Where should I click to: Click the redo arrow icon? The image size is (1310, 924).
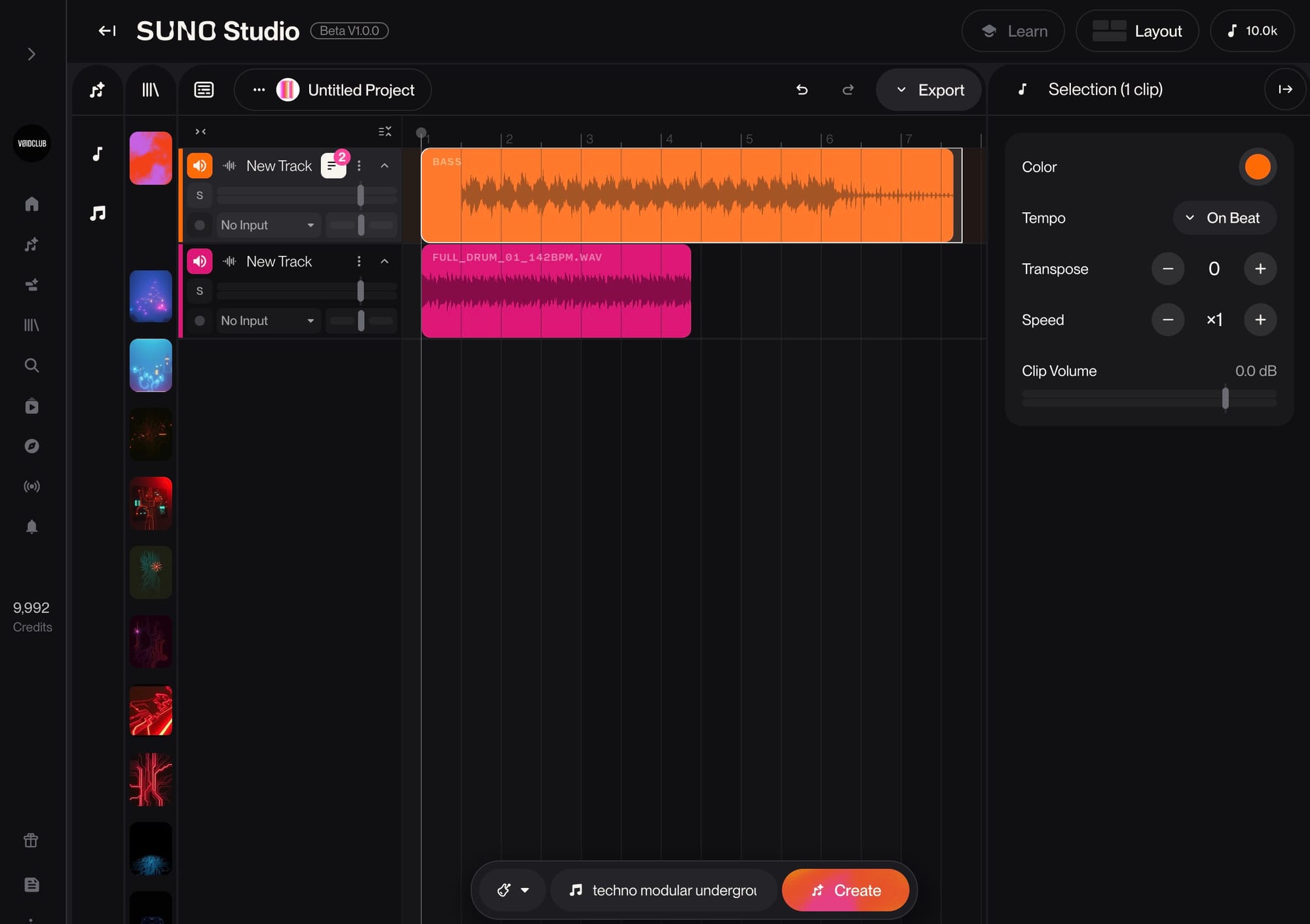tap(848, 90)
